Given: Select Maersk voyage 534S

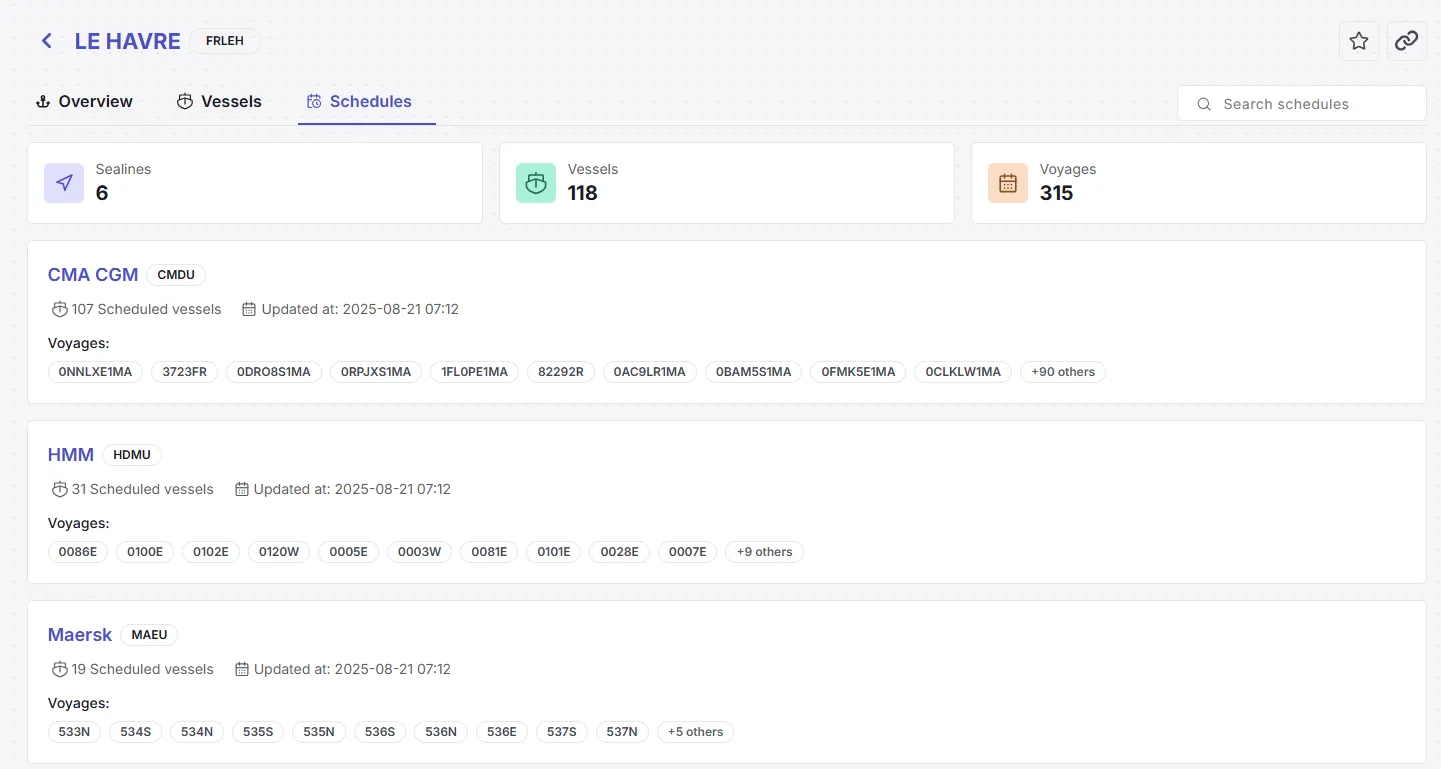Looking at the screenshot, I should (x=136, y=732).
